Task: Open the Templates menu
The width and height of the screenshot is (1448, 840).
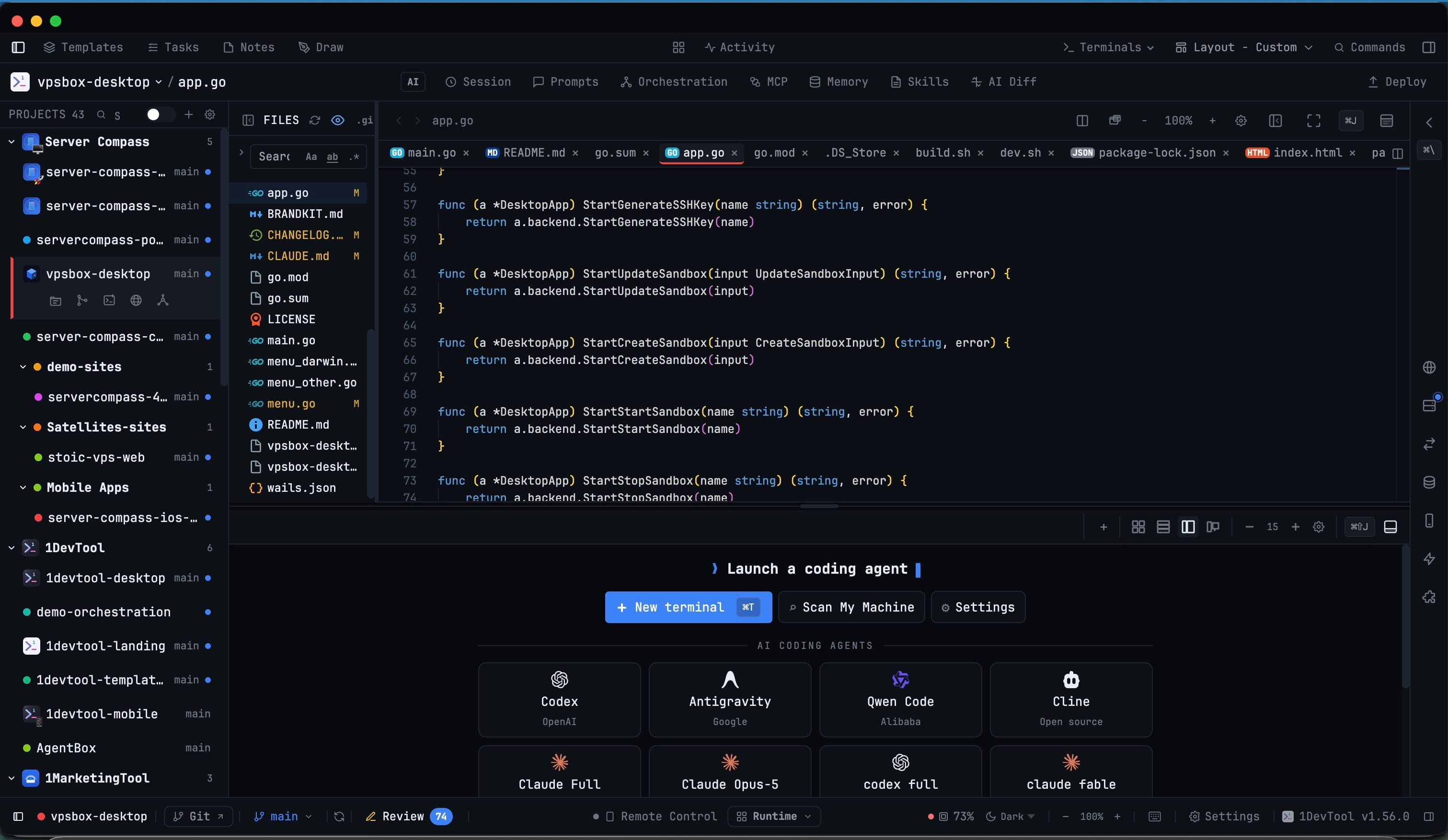Action: [x=83, y=47]
